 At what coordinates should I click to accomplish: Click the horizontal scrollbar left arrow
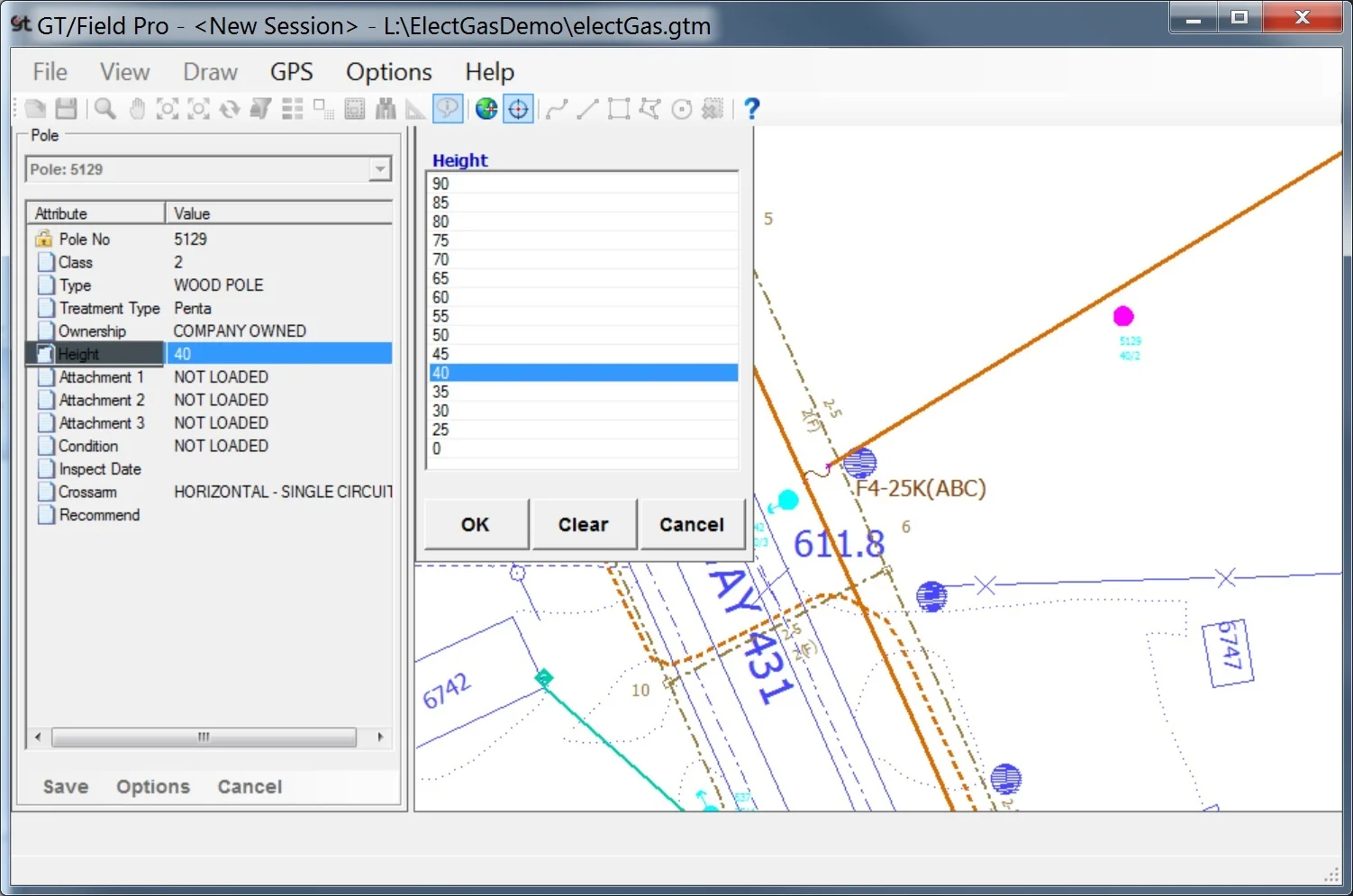(38, 737)
